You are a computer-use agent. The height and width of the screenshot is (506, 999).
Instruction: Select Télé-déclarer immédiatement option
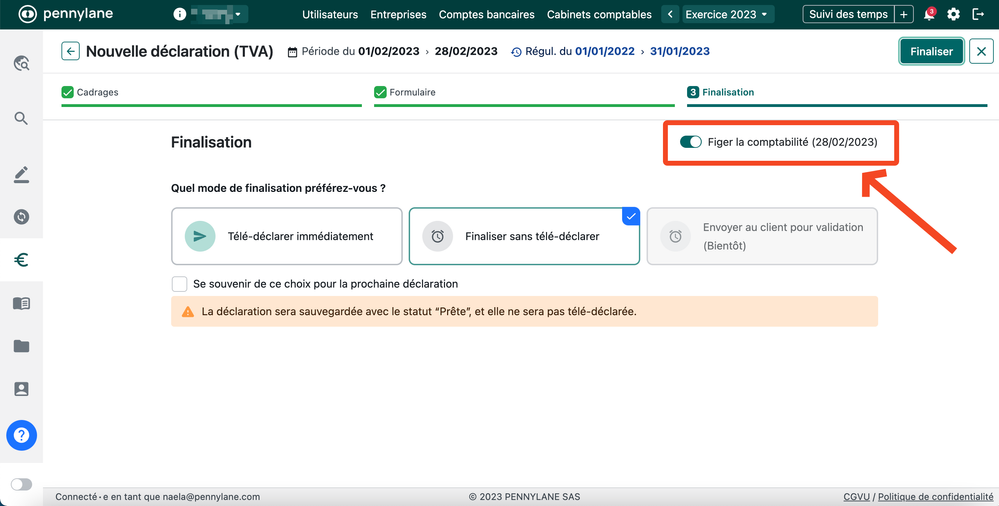[287, 236]
